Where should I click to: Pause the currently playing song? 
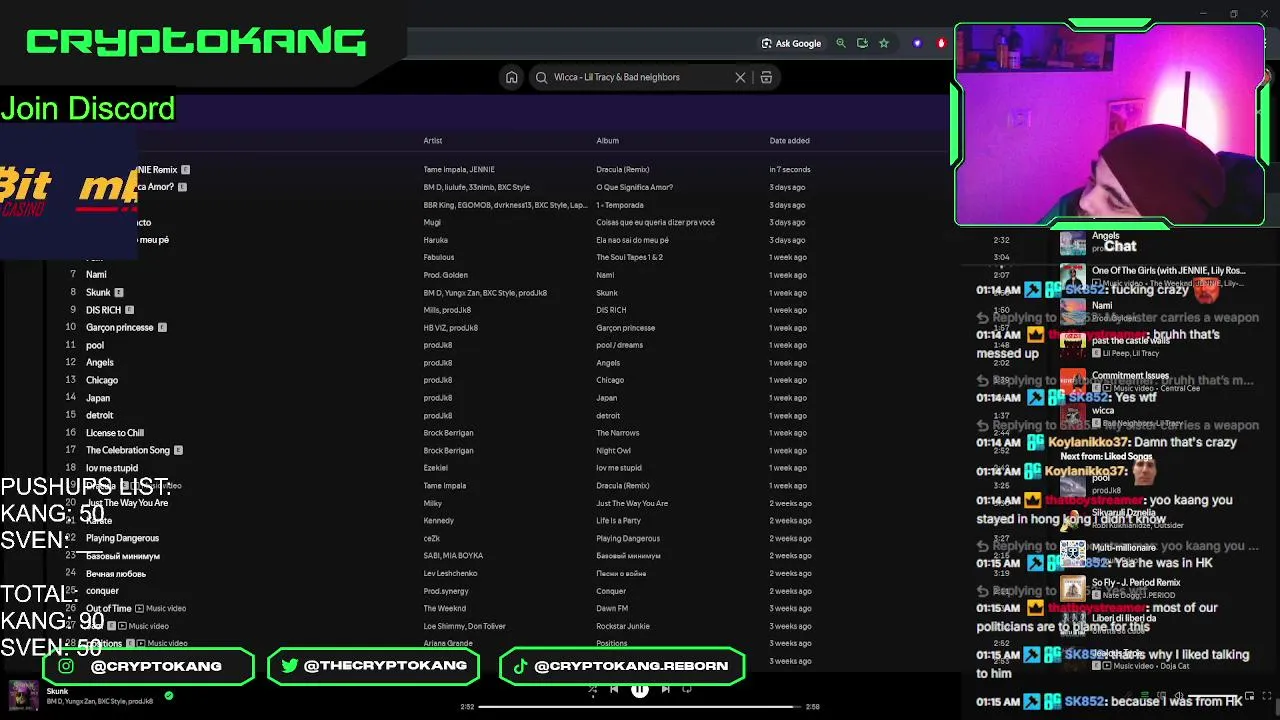[x=640, y=689]
